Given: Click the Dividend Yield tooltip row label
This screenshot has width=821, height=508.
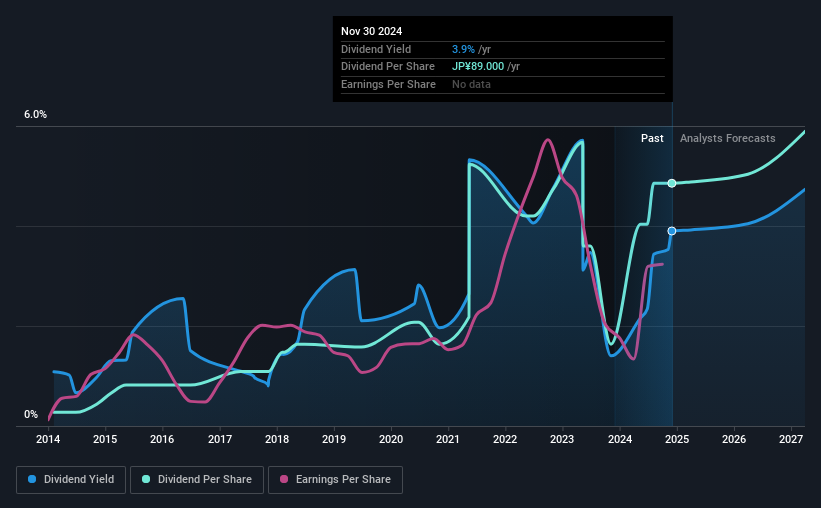Looking at the screenshot, I should [x=376, y=49].
